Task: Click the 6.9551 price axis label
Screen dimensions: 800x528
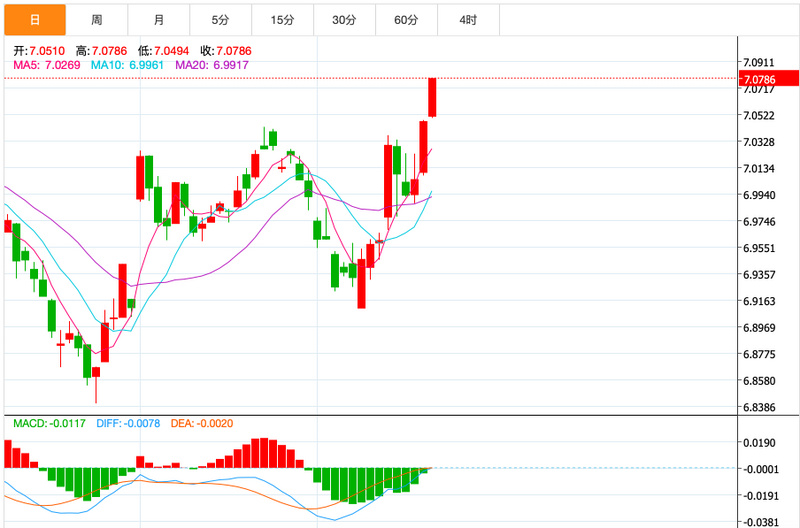Action: pyautogui.click(x=759, y=248)
